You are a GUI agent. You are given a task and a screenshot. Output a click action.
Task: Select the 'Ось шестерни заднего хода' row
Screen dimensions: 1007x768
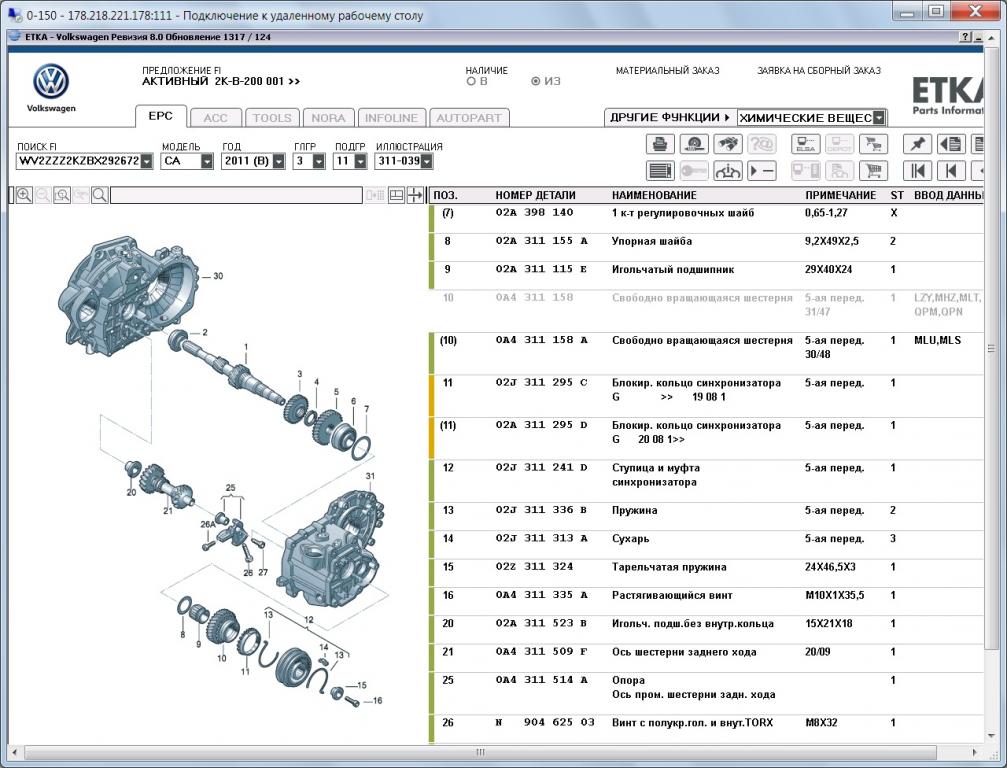(706, 658)
